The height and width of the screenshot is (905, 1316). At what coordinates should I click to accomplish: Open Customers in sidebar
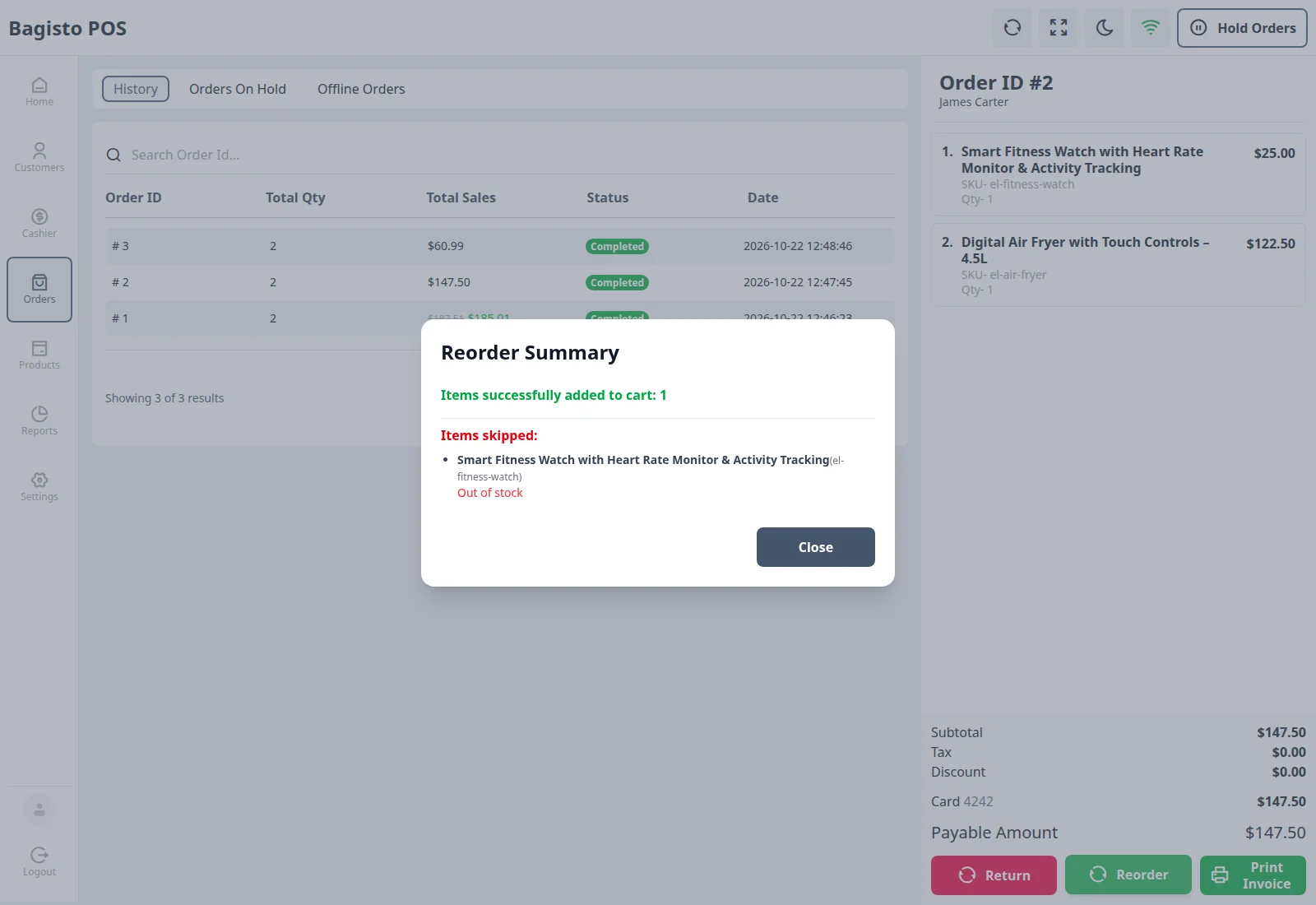click(39, 158)
